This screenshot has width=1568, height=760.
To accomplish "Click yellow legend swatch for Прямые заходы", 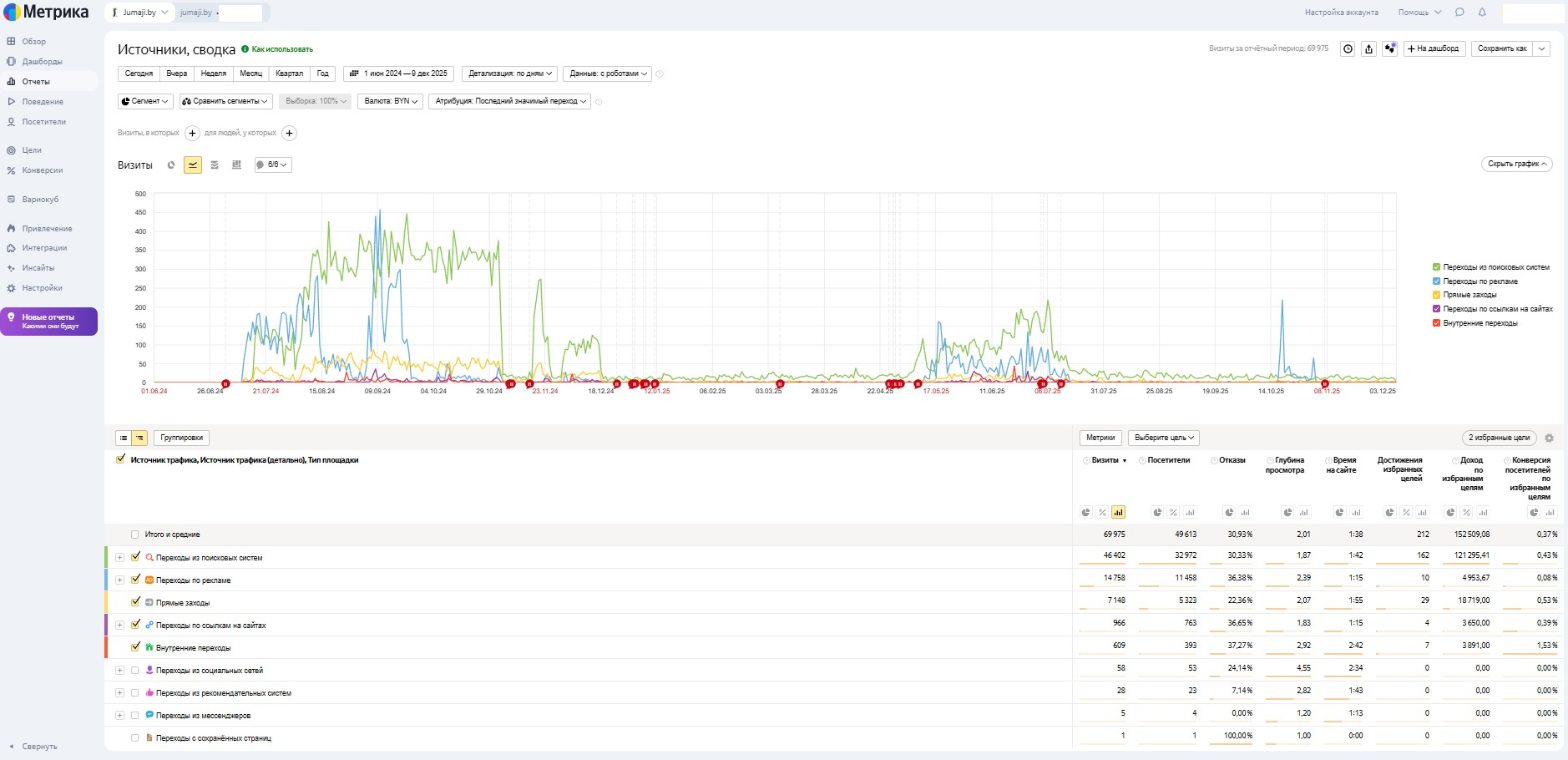I will [1437, 295].
